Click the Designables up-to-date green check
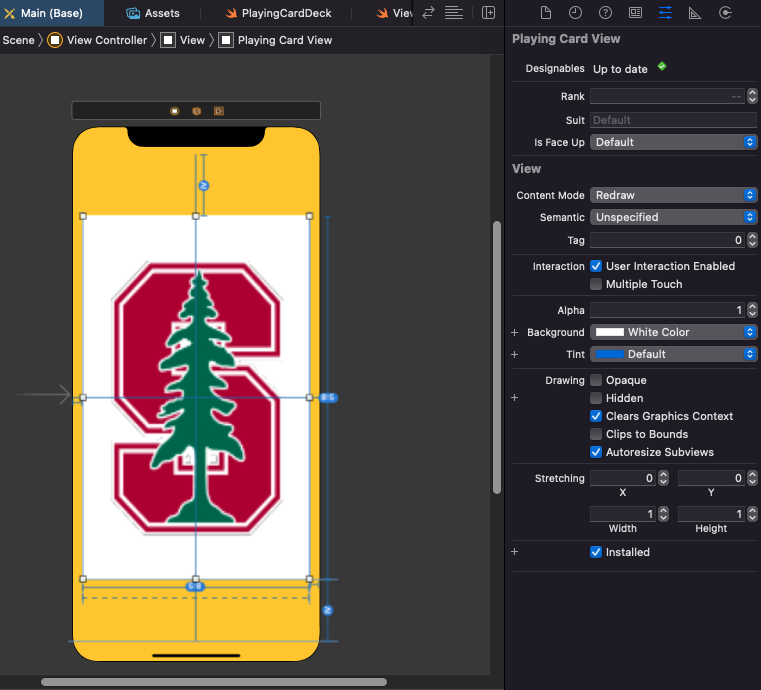This screenshot has width=761, height=690. (x=662, y=66)
